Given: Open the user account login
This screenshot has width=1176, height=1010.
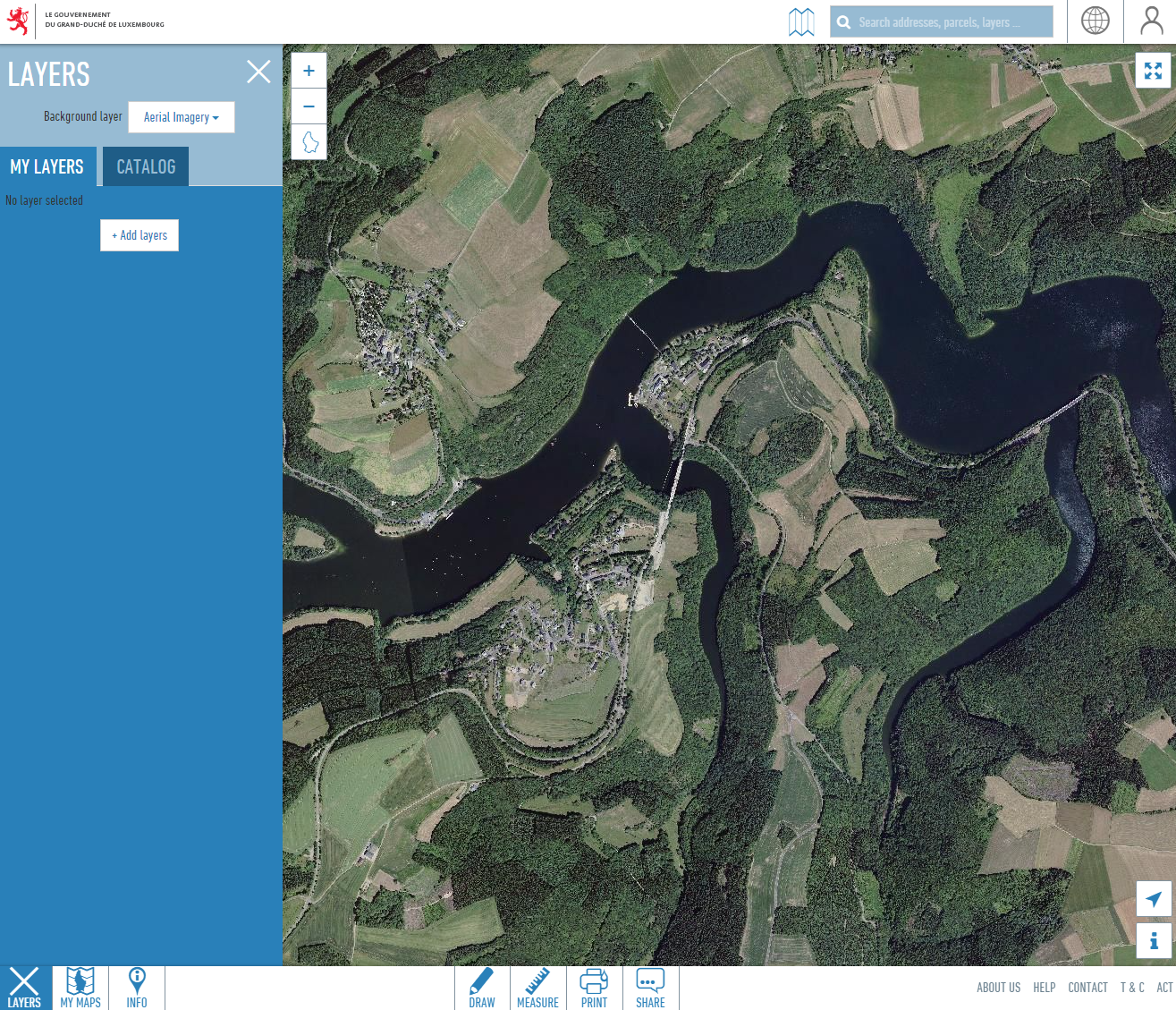Looking at the screenshot, I should pos(1151,21).
